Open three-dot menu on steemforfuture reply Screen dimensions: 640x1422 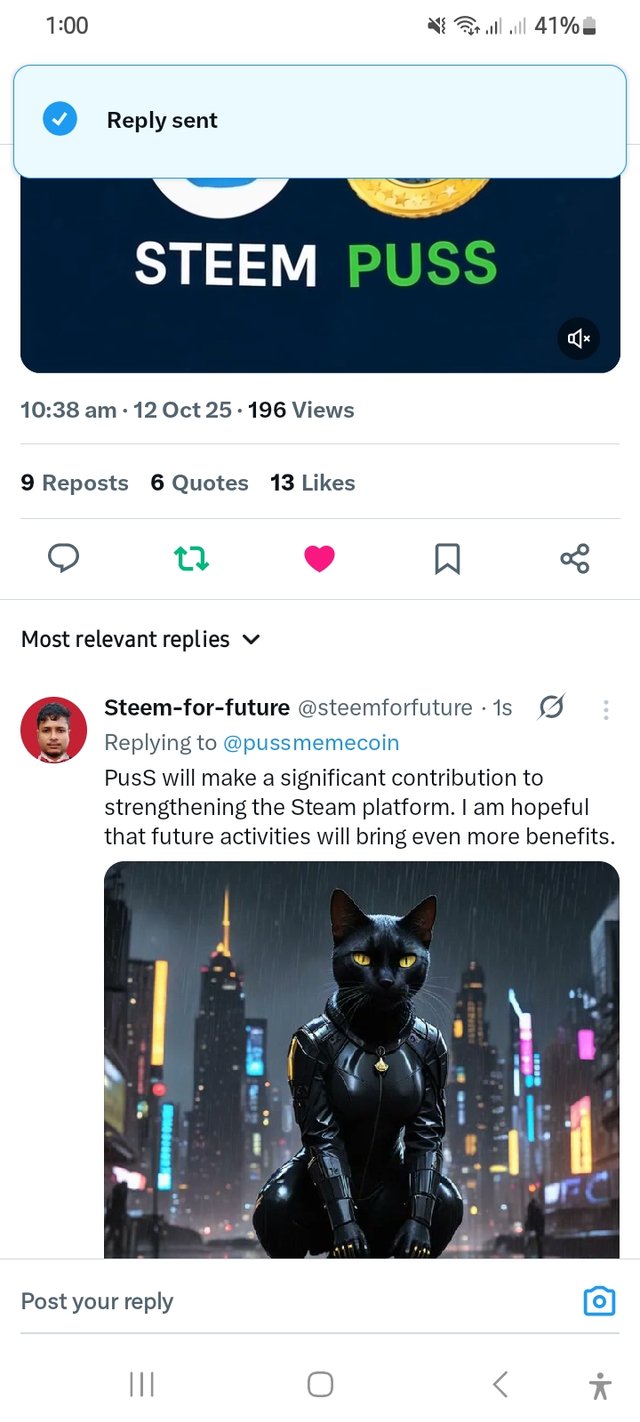[606, 709]
